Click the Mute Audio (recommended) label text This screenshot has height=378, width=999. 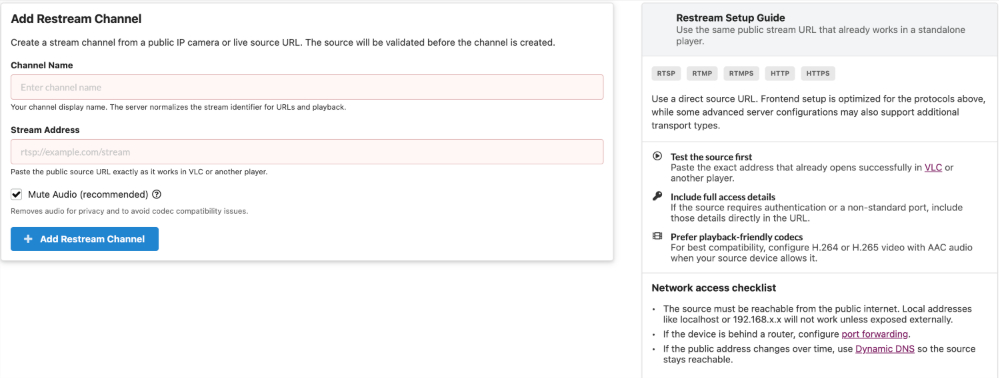[x=88, y=194]
